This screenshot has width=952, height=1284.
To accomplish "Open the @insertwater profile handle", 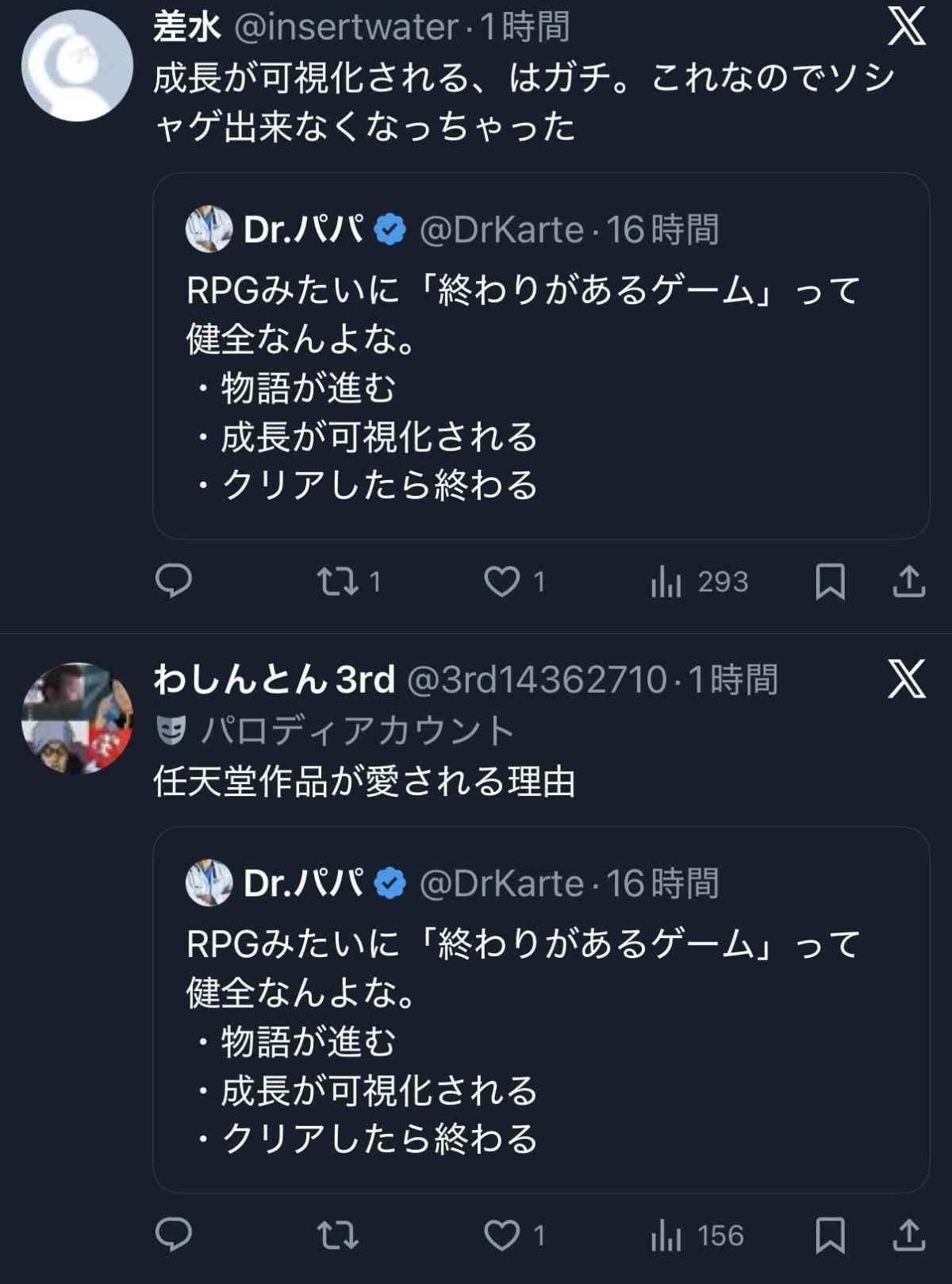I will (347, 28).
